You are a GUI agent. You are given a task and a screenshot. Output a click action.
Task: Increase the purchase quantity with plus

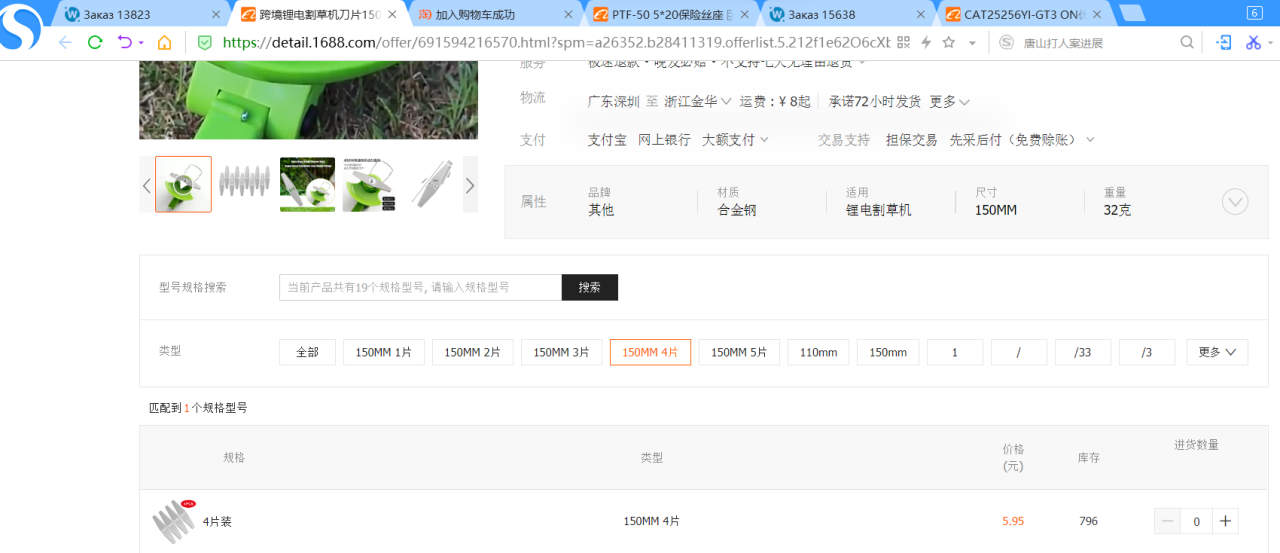click(1225, 521)
